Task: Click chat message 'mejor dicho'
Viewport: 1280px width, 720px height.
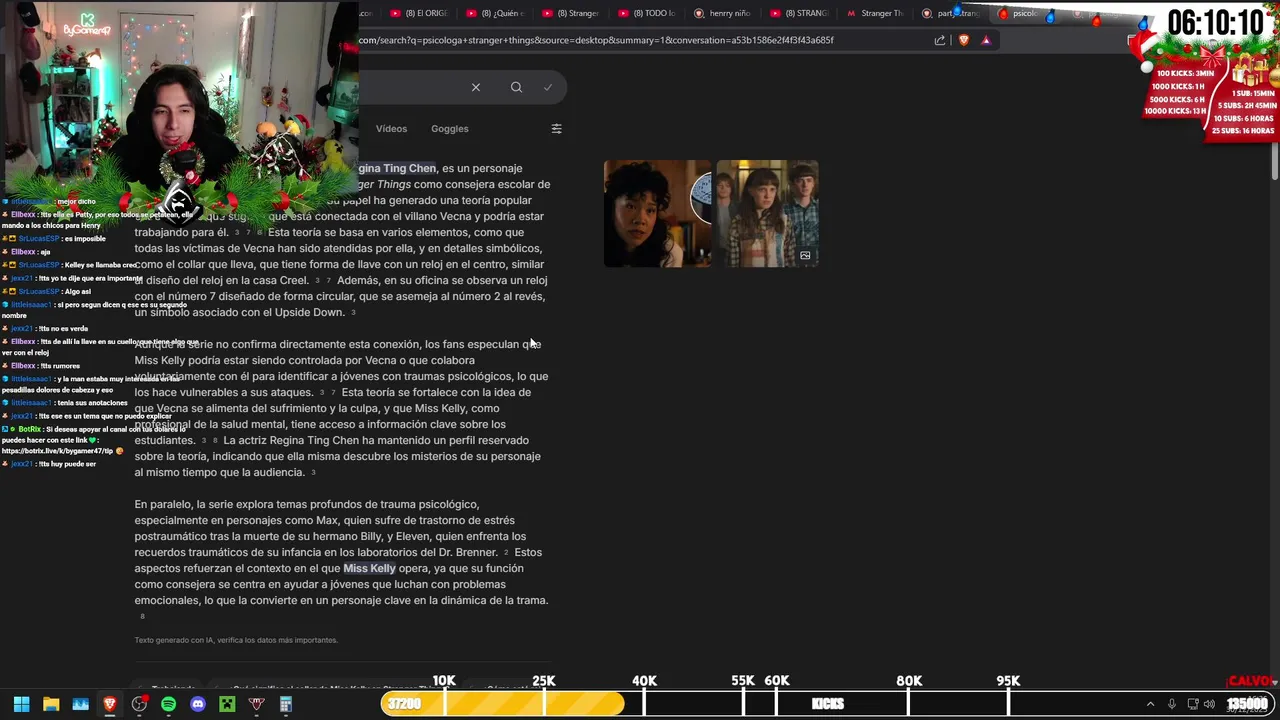Action: (x=76, y=201)
